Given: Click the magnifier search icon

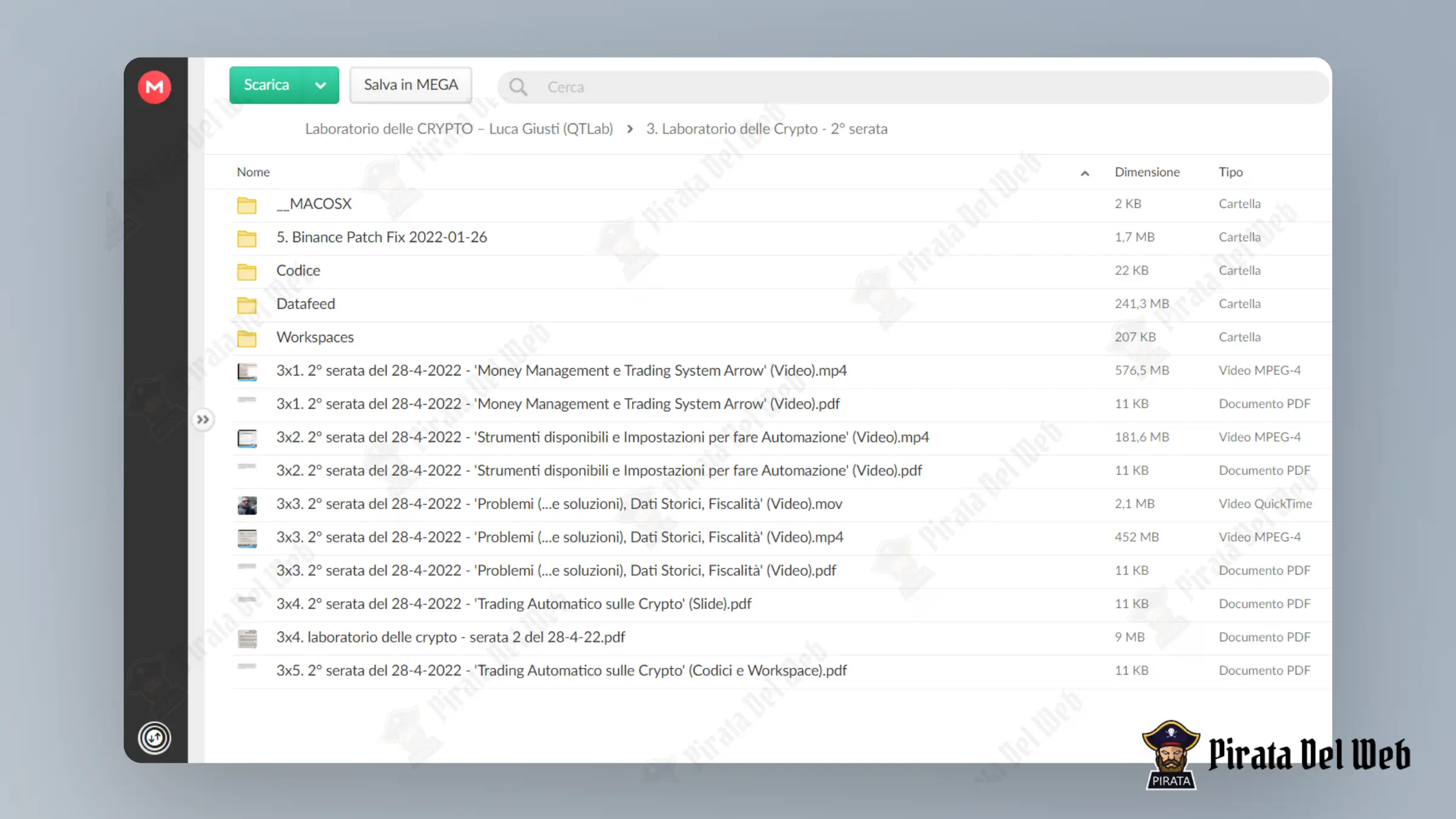Looking at the screenshot, I should (517, 87).
